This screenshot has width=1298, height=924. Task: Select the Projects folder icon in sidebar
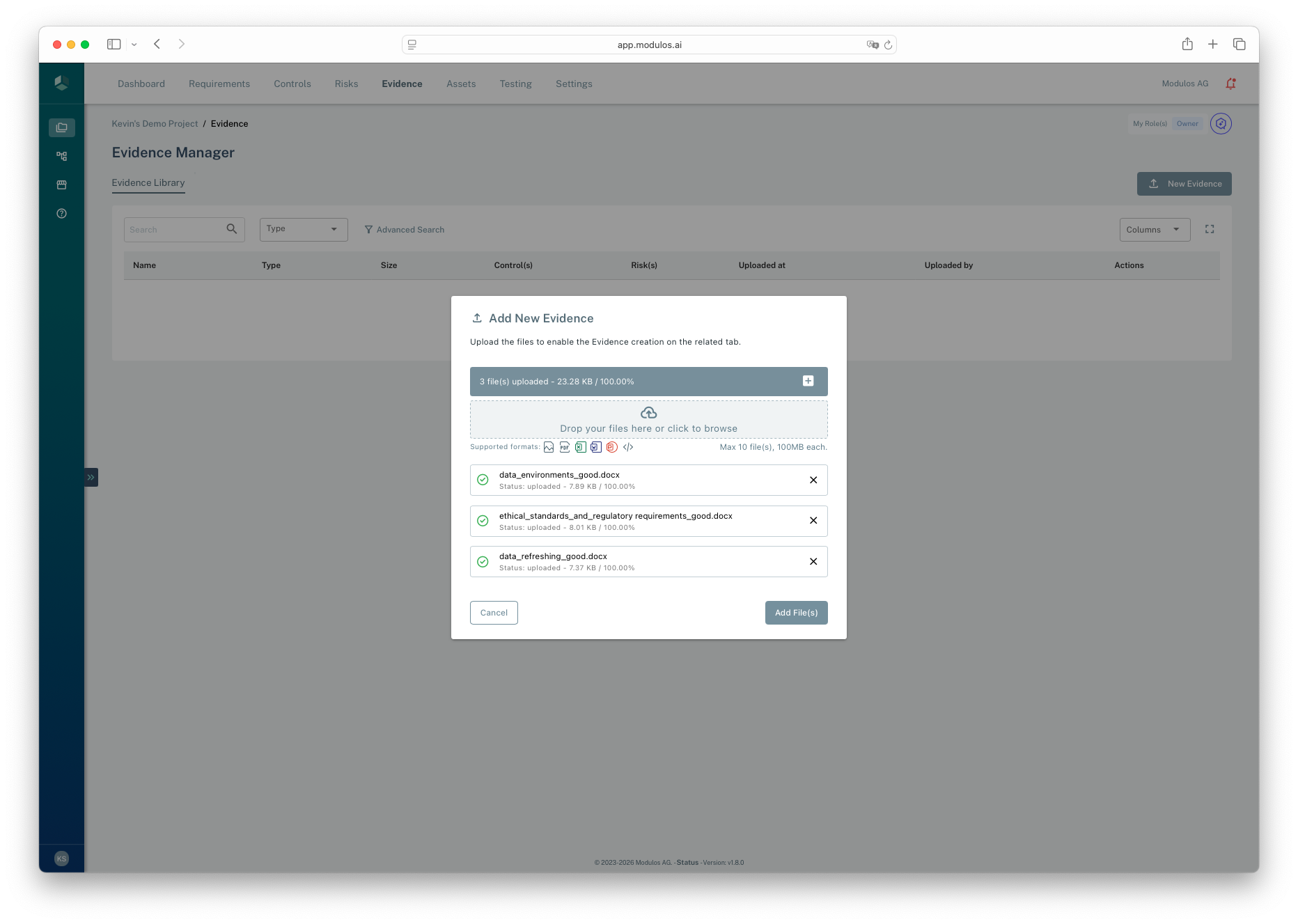(61, 127)
